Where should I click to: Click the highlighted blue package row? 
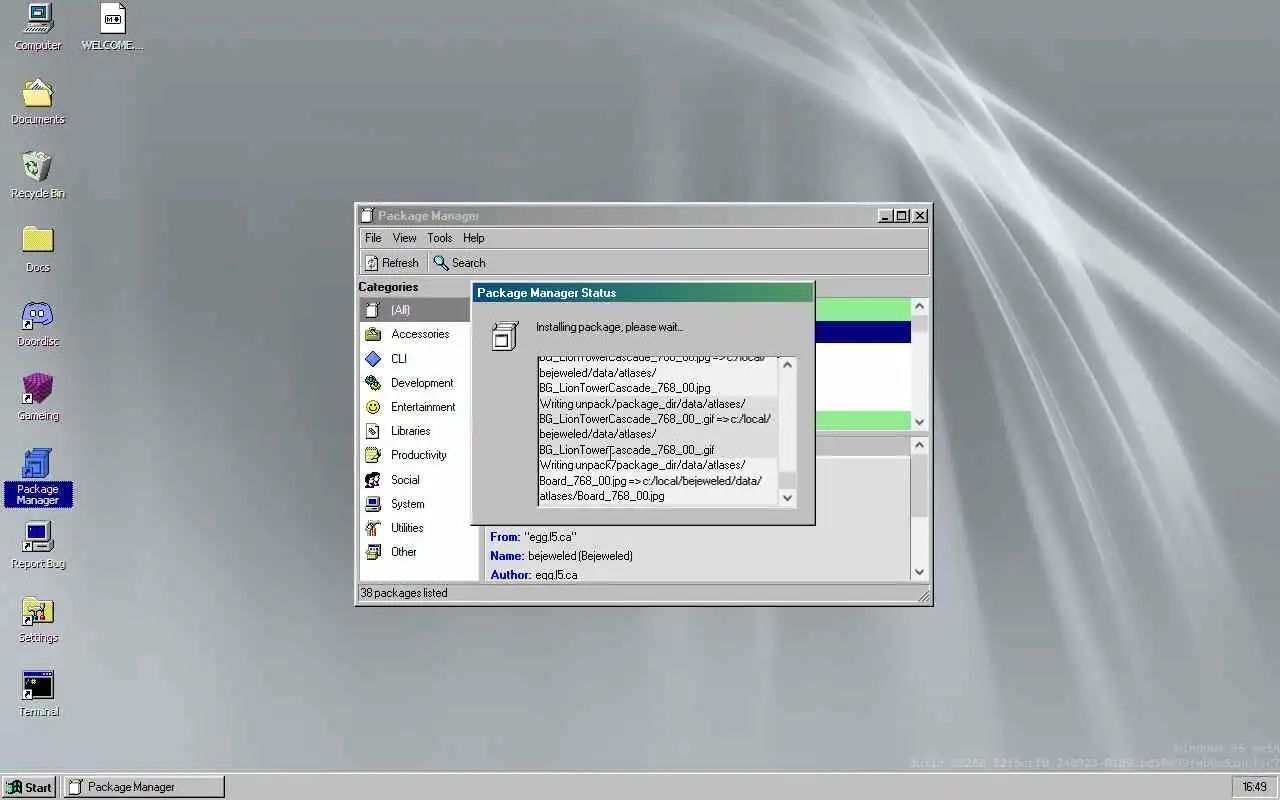pos(863,332)
